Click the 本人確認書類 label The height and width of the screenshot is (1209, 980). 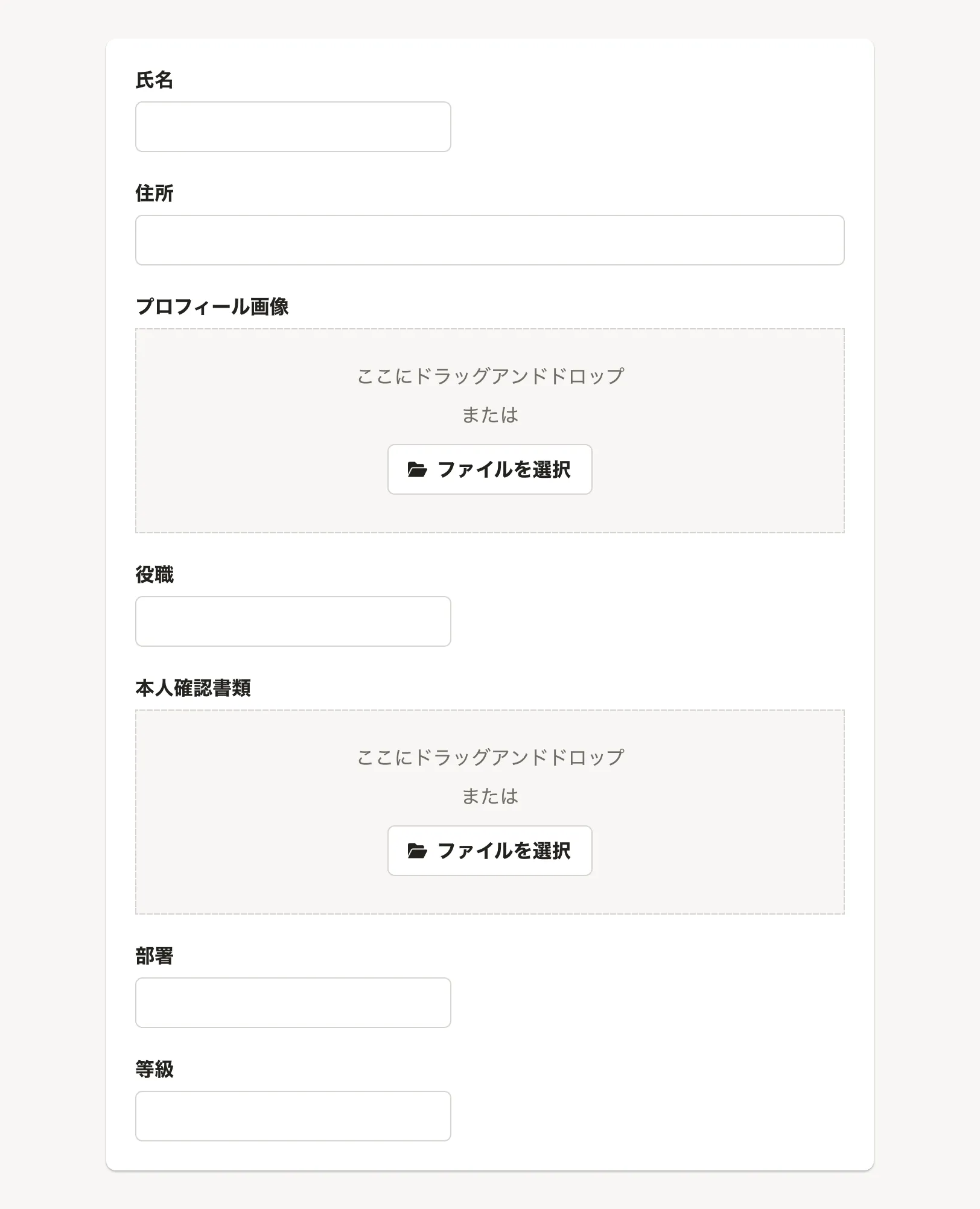[193, 688]
